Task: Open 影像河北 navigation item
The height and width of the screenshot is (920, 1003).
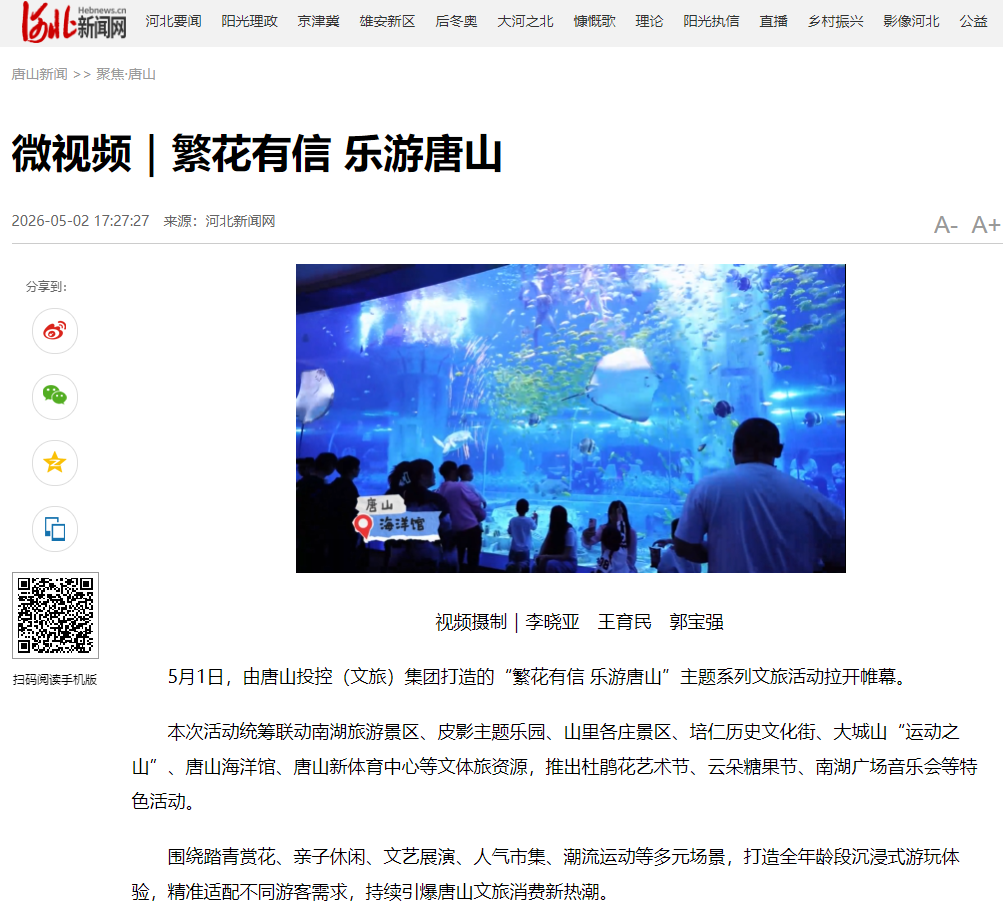Action: click(912, 22)
